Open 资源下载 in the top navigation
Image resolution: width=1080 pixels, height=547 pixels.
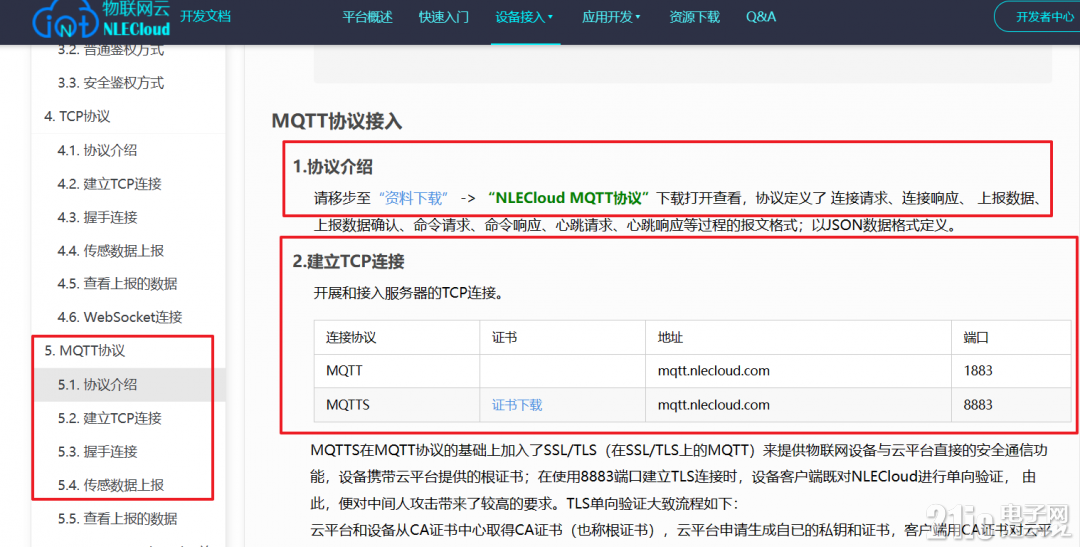[x=694, y=17]
